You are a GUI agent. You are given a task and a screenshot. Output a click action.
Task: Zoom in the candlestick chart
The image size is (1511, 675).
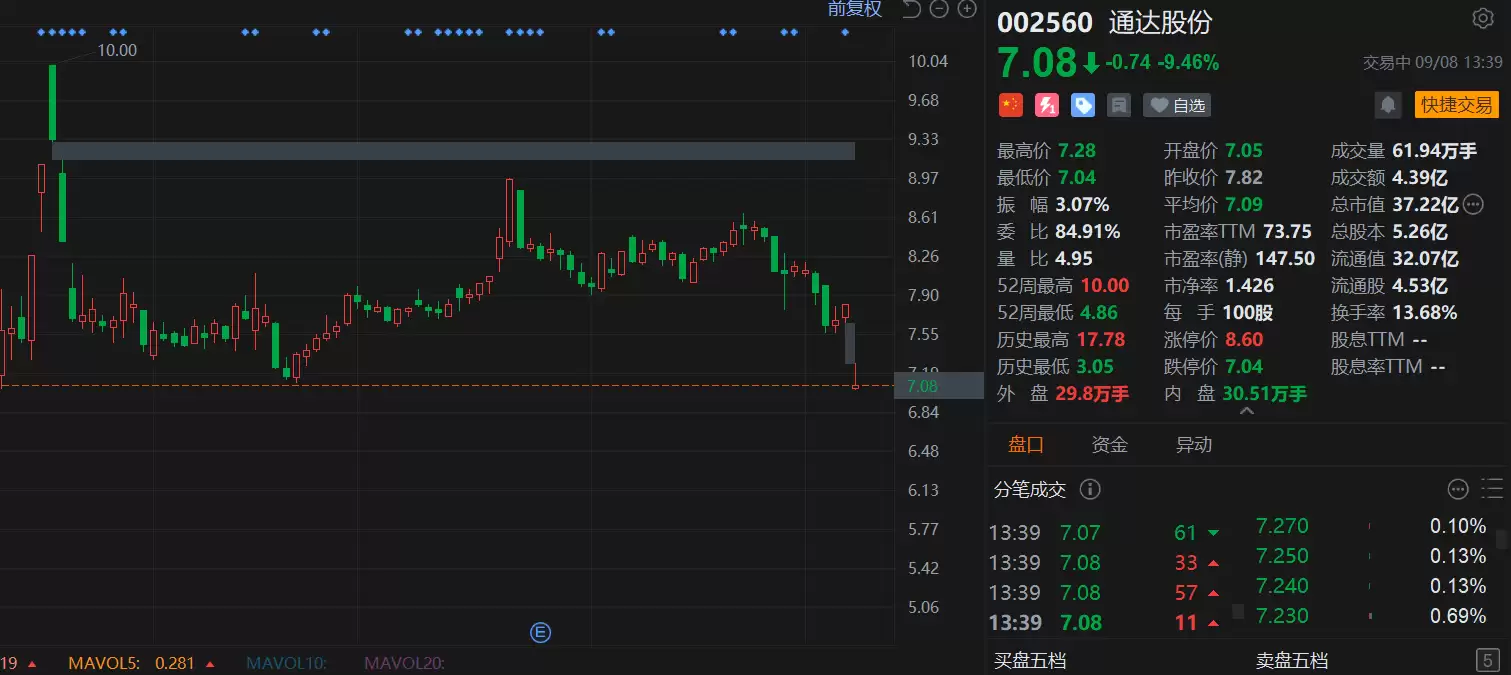tap(967, 9)
